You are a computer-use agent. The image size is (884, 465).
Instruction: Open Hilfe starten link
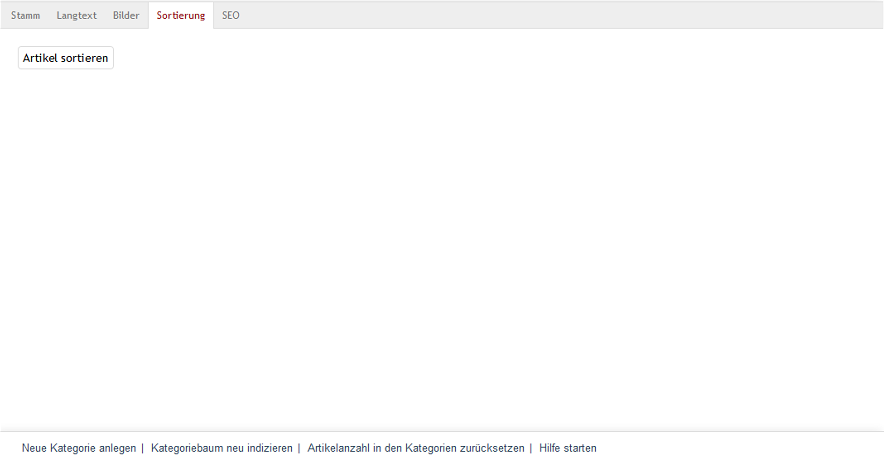coord(567,448)
